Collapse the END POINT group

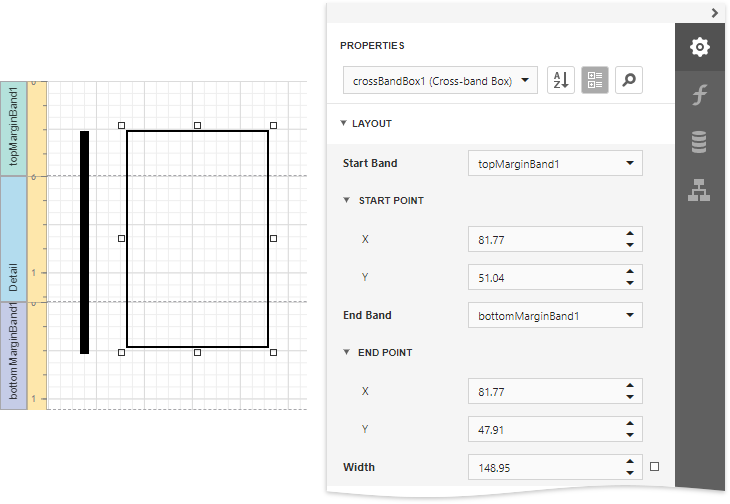(x=346, y=353)
